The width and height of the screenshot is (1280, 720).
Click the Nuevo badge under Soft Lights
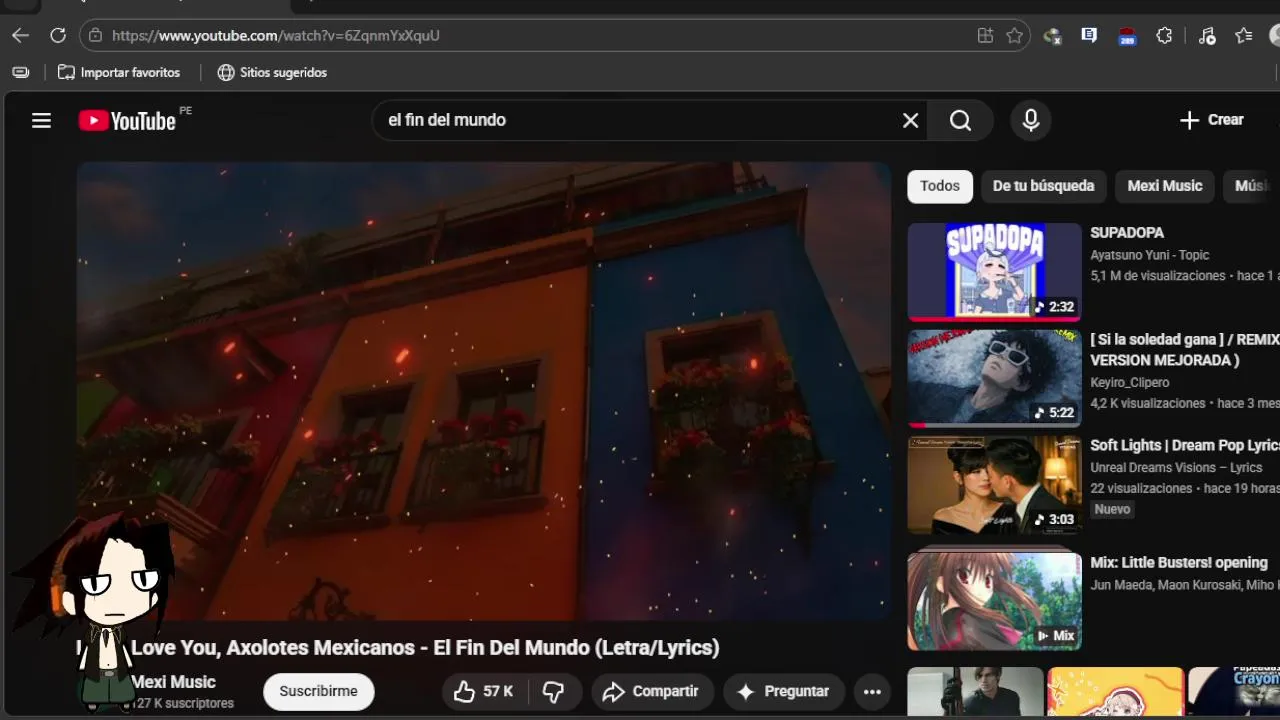pyautogui.click(x=1112, y=509)
